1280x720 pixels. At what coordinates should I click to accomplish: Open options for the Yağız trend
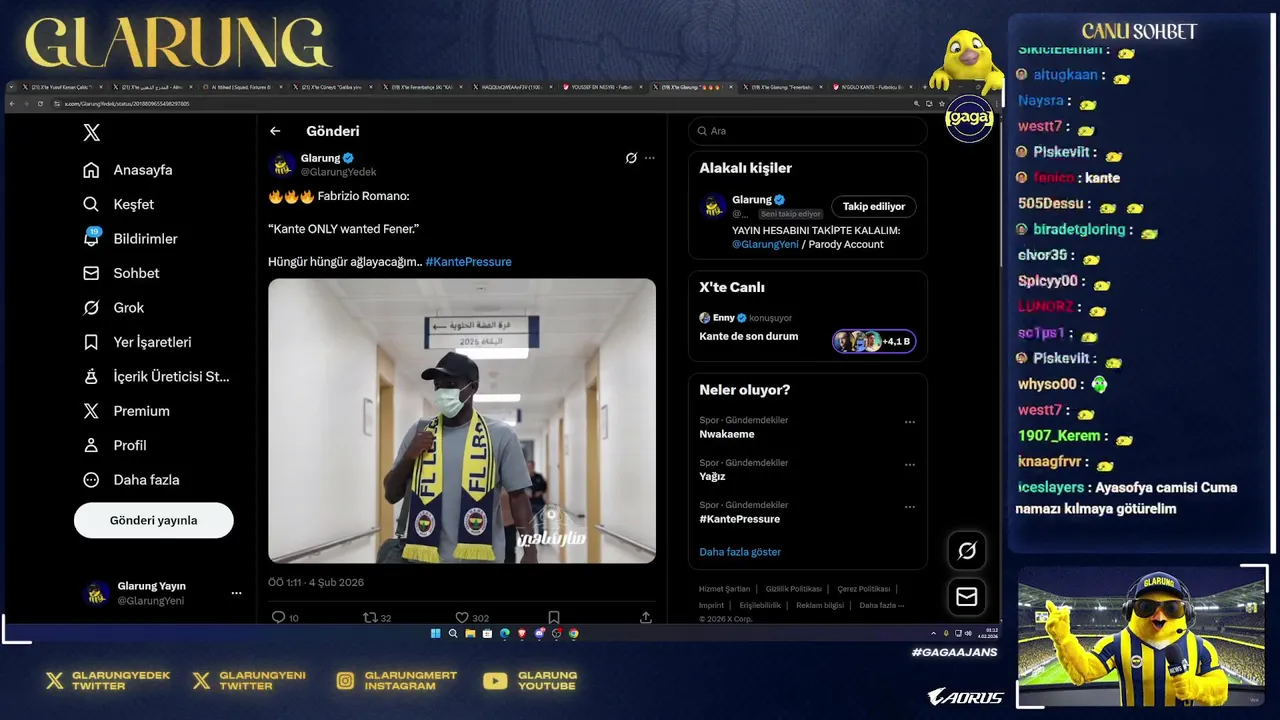point(909,465)
